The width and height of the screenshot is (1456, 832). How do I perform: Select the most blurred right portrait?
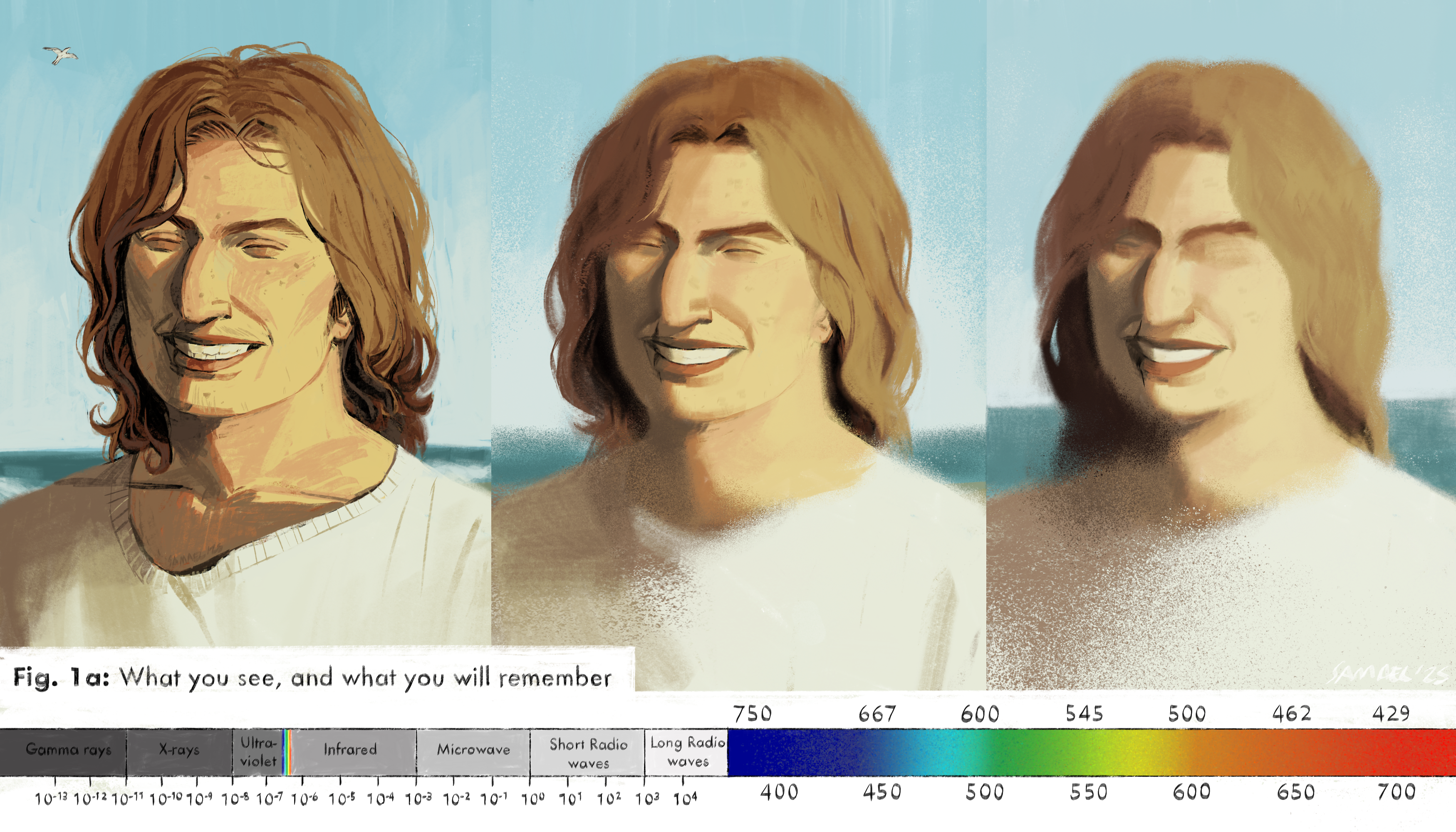pyautogui.click(x=1221, y=344)
